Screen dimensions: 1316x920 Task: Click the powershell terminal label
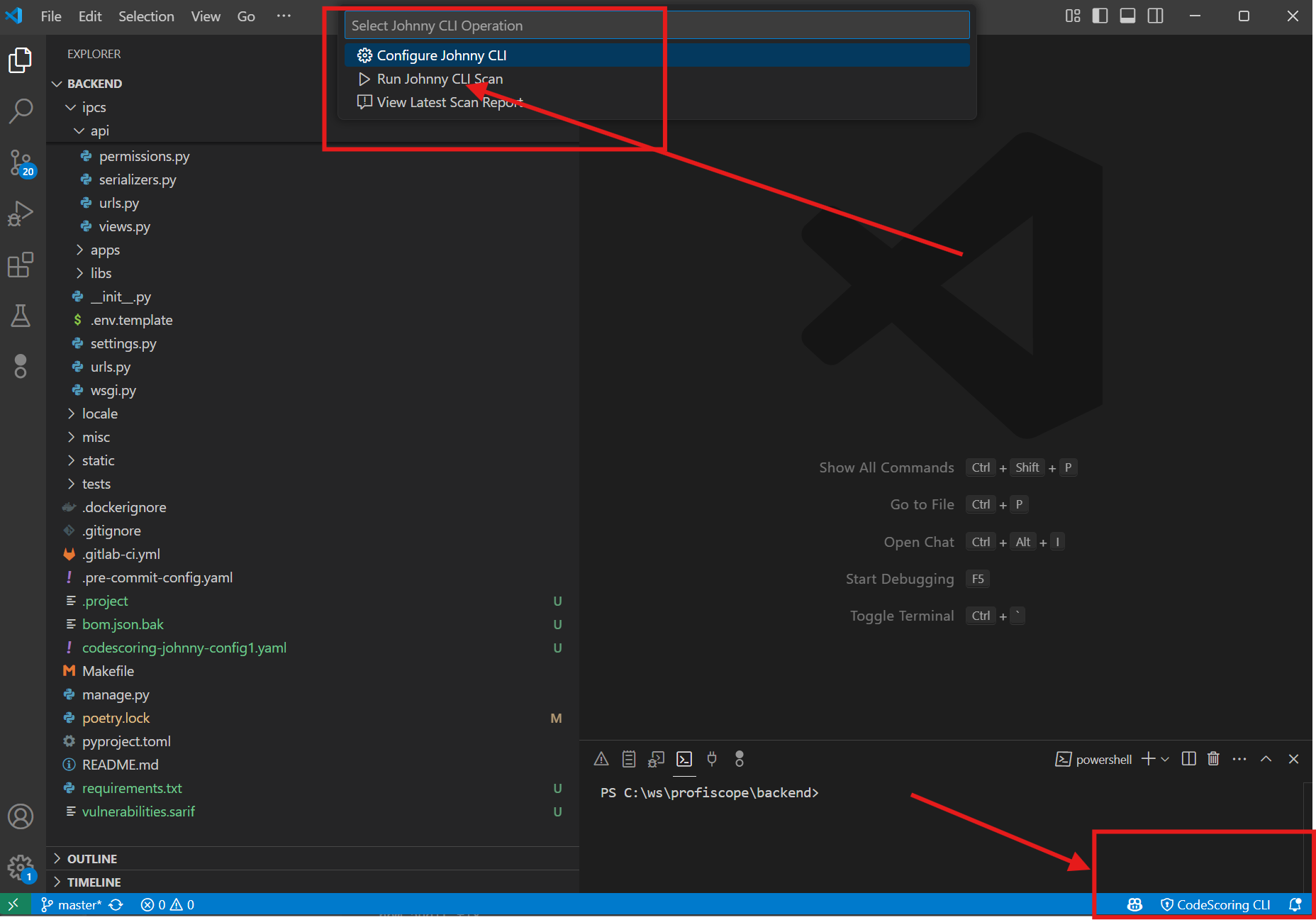pyautogui.click(x=1094, y=759)
